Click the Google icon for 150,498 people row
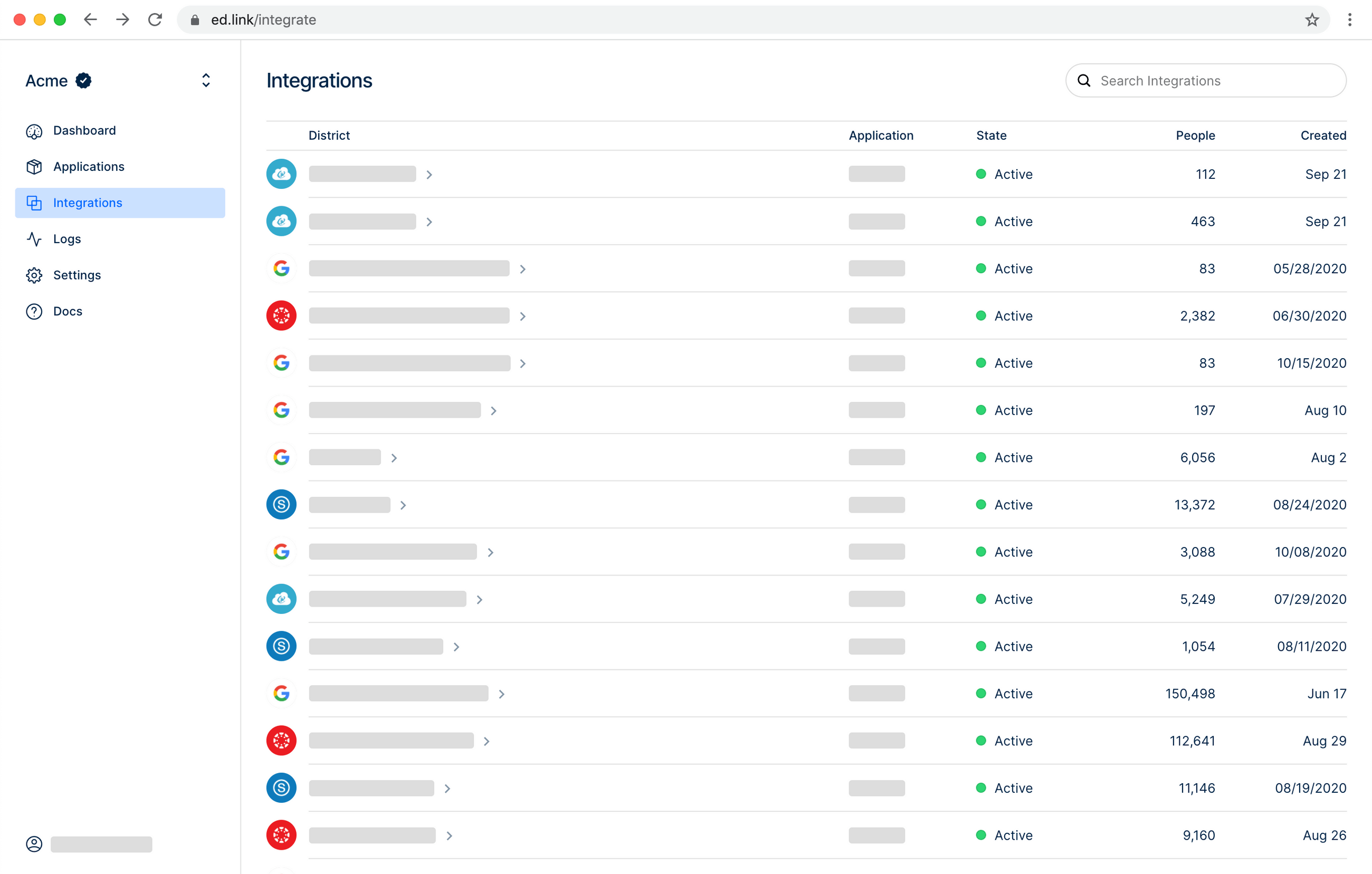The height and width of the screenshot is (874, 1372). [x=281, y=694]
